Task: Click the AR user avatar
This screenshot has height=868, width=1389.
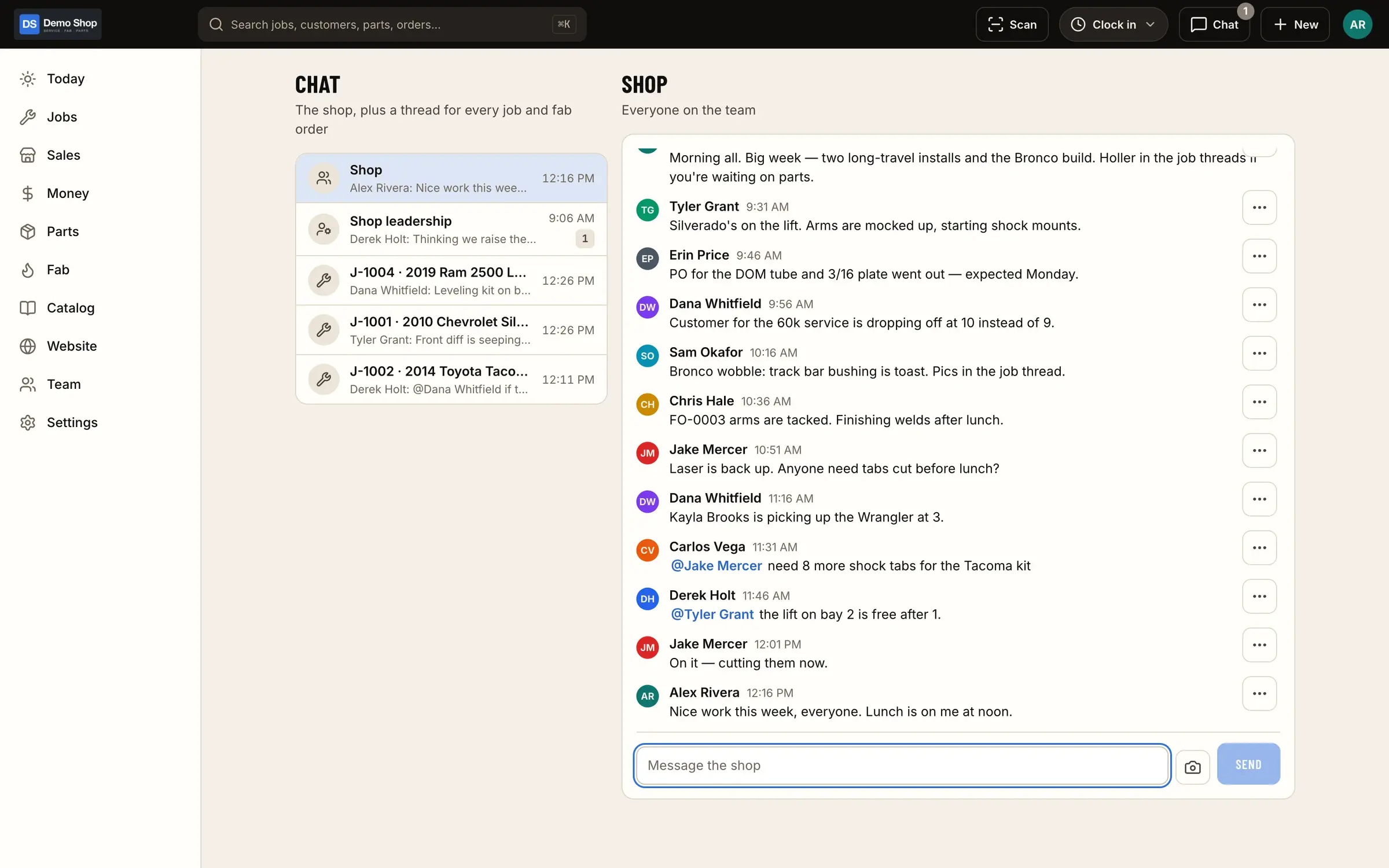Action: (x=1357, y=24)
